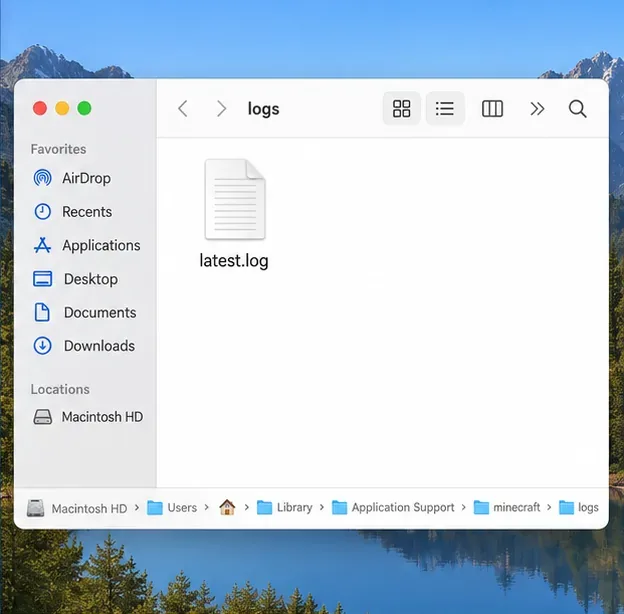Click the logs window title
The height and width of the screenshot is (614, 624).
click(x=263, y=109)
